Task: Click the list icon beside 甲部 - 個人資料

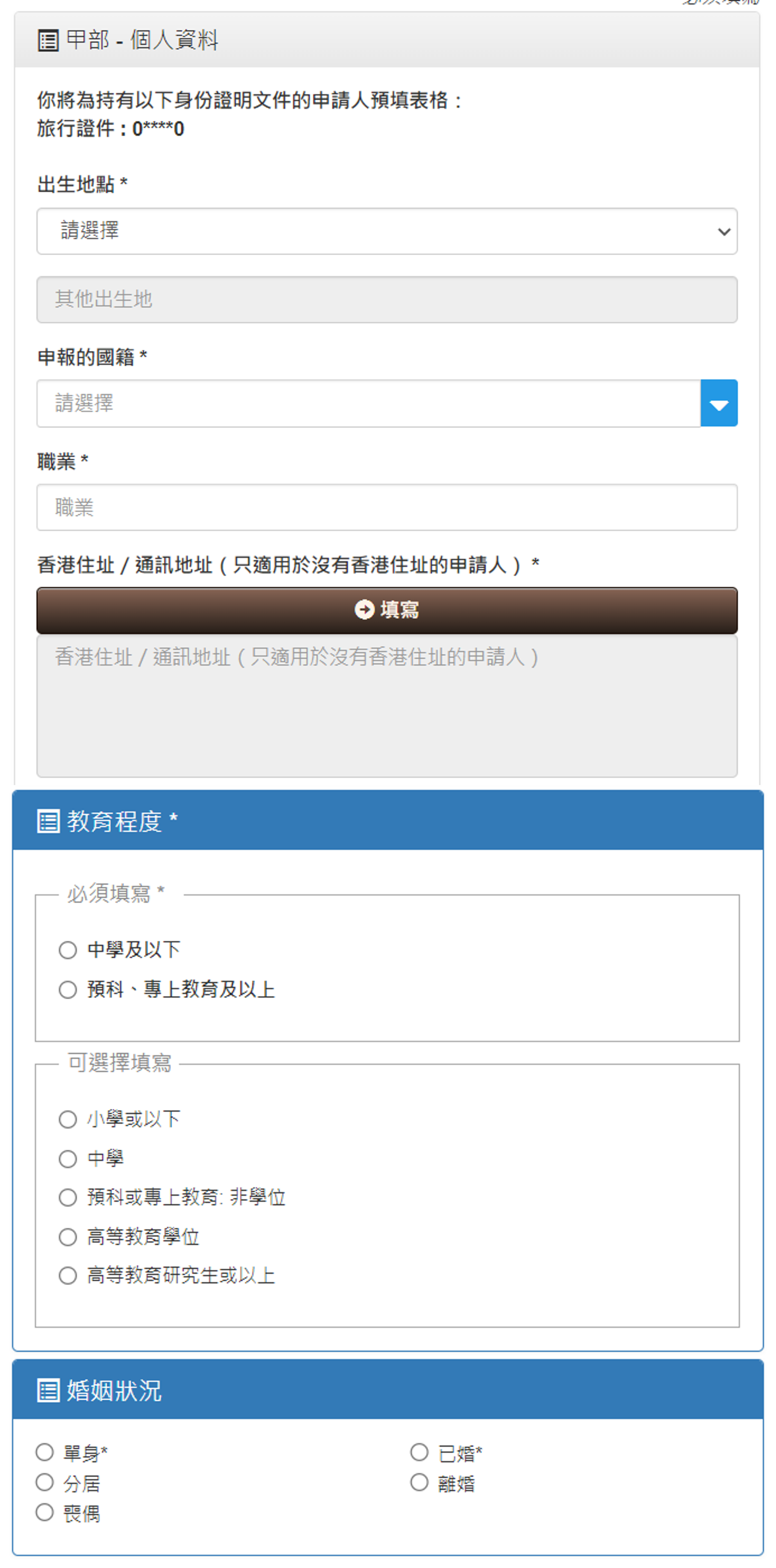Action: tap(48, 41)
